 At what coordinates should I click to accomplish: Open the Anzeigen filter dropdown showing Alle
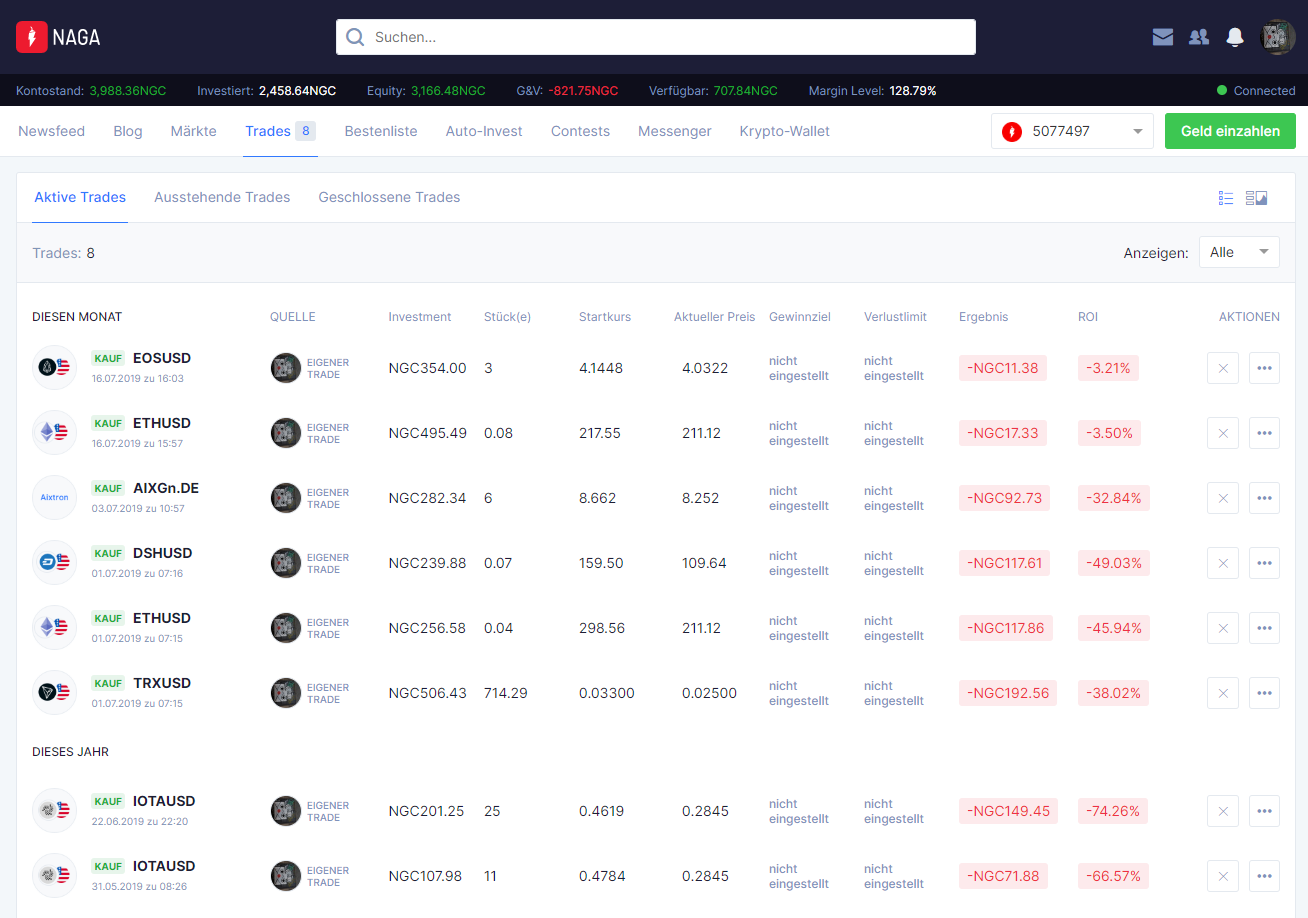pyautogui.click(x=1239, y=252)
